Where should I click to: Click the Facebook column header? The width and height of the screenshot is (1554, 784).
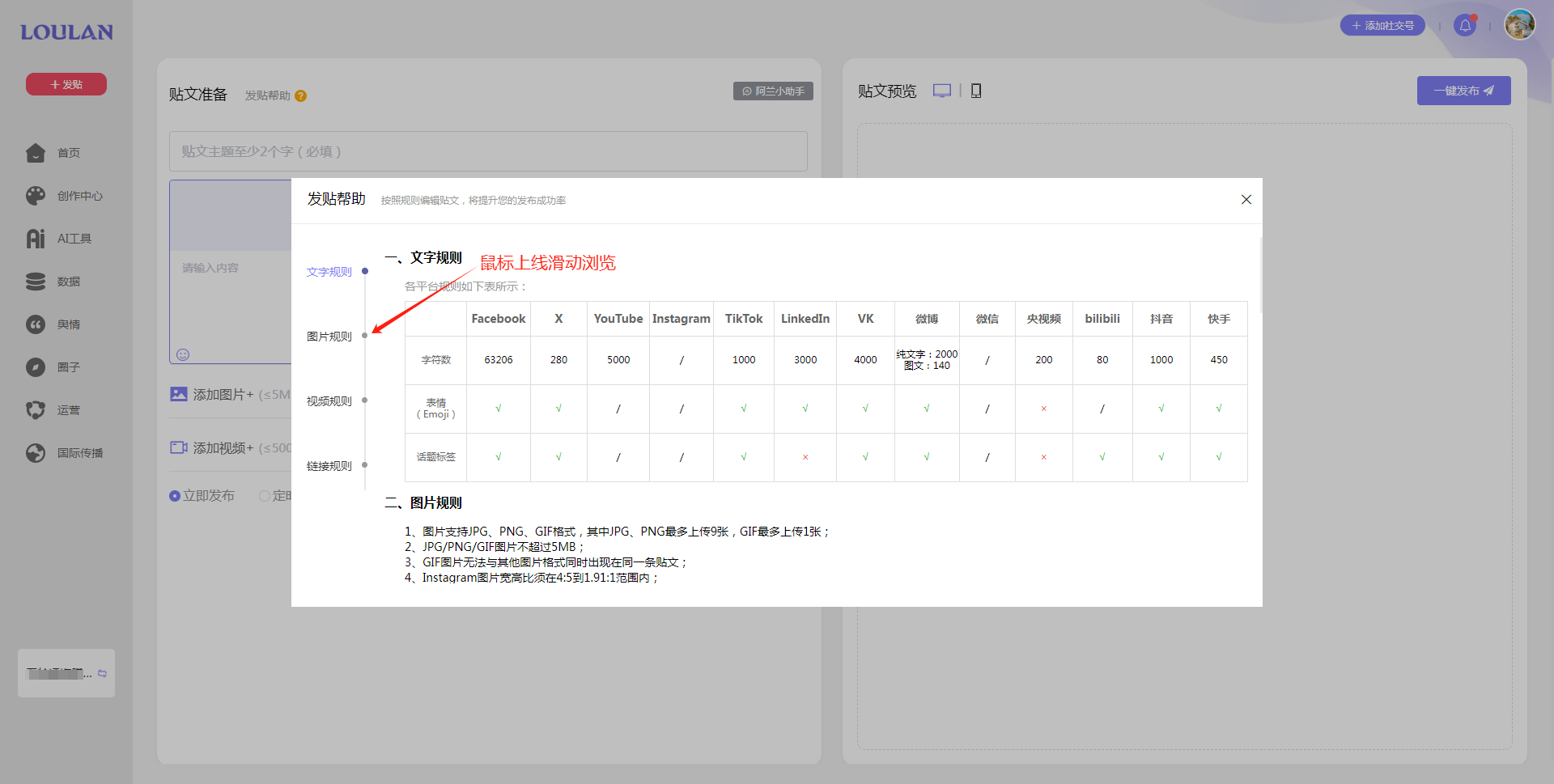[499, 319]
